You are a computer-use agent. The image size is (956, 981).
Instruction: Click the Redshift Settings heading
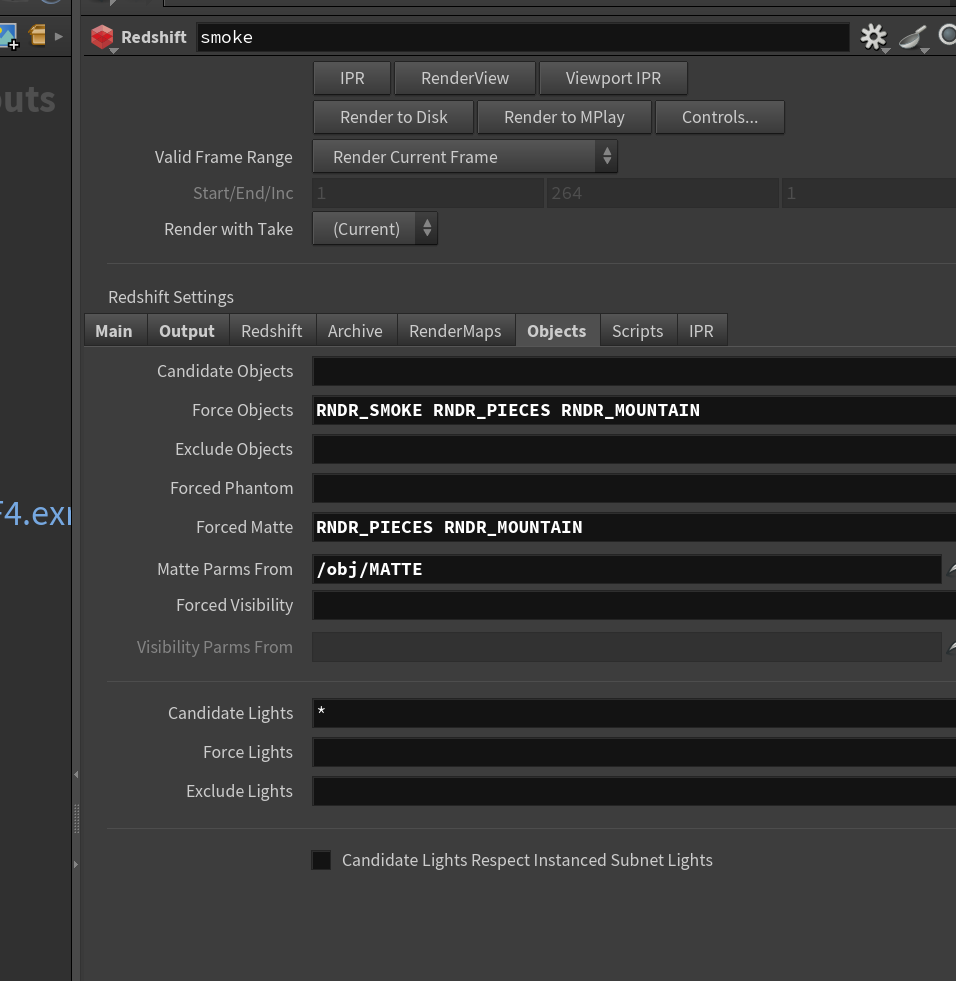pyautogui.click(x=171, y=297)
